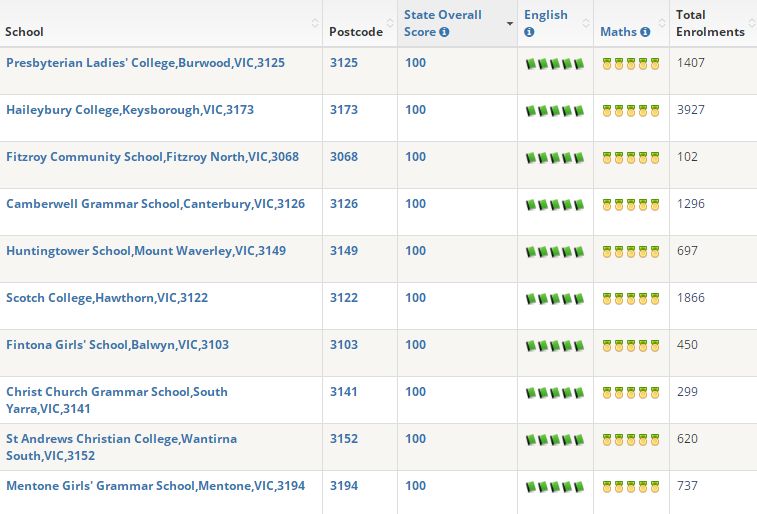Click postcode 3141 link
This screenshot has width=757, height=514.
click(344, 392)
